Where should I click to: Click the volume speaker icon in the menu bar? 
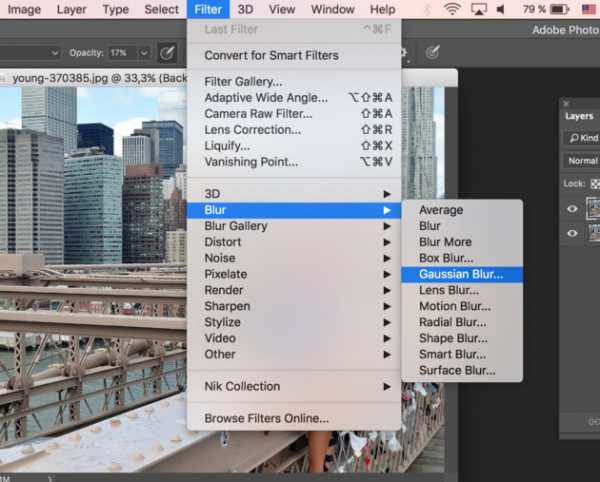point(501,9)
